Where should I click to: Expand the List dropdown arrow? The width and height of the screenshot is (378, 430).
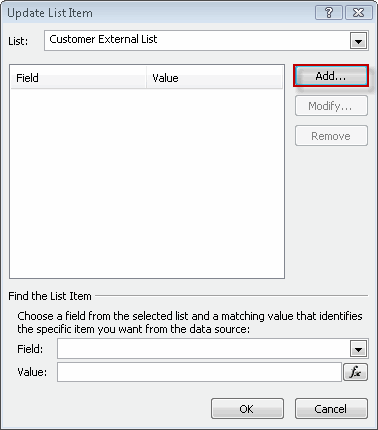pos(358,41)
